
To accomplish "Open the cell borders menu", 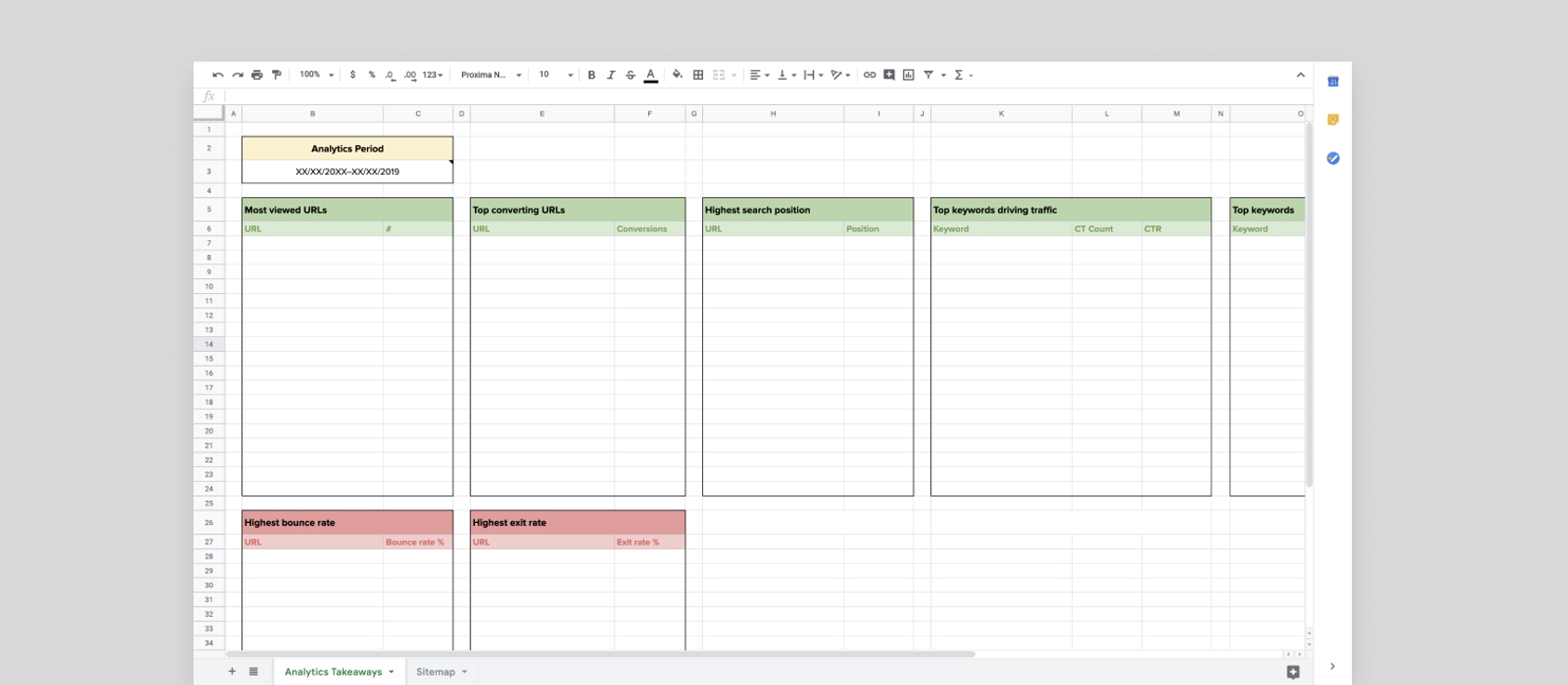I will coord(698,75).
